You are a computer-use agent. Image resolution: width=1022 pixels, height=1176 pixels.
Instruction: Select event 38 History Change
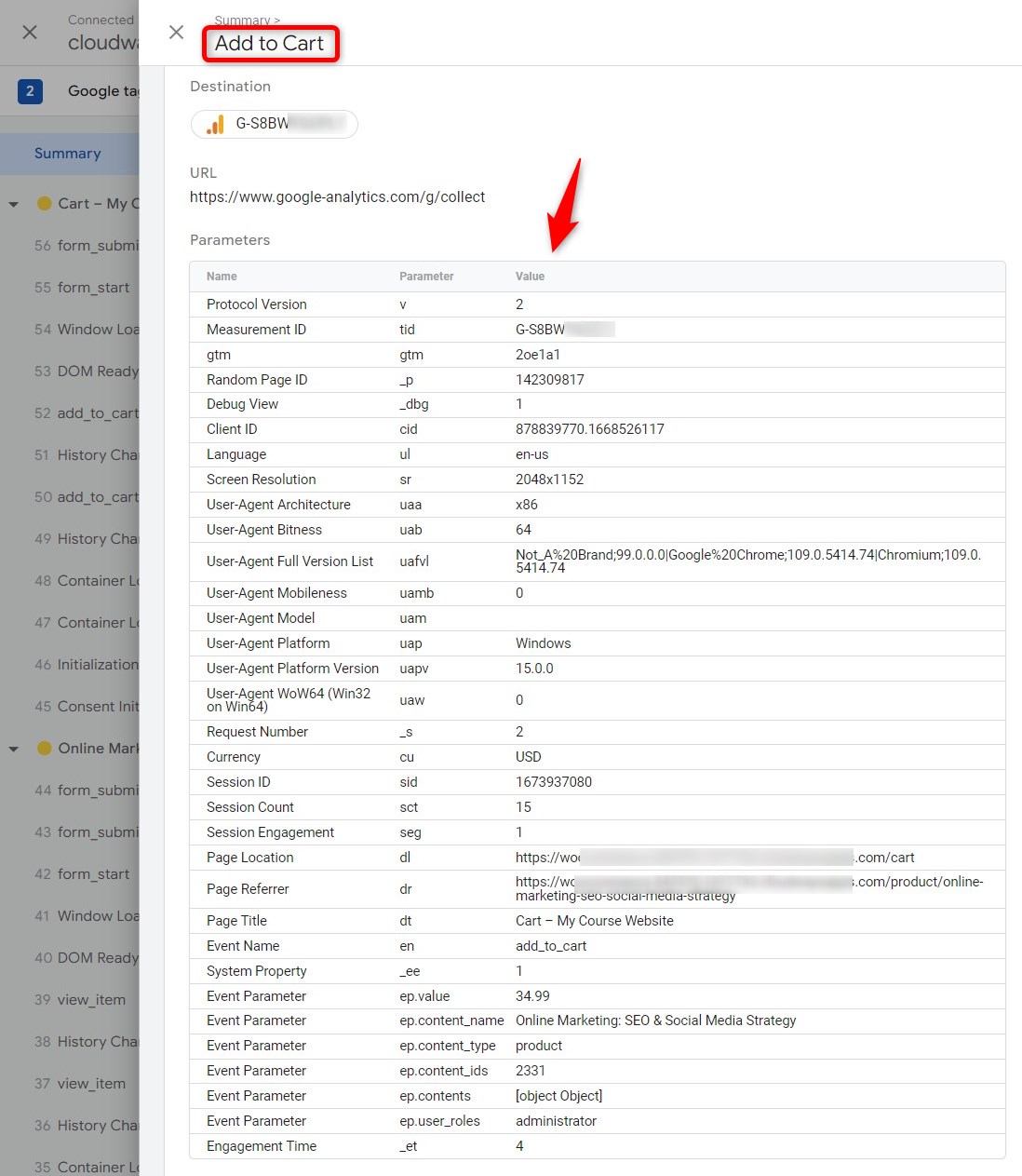[x=86, y=1042]
